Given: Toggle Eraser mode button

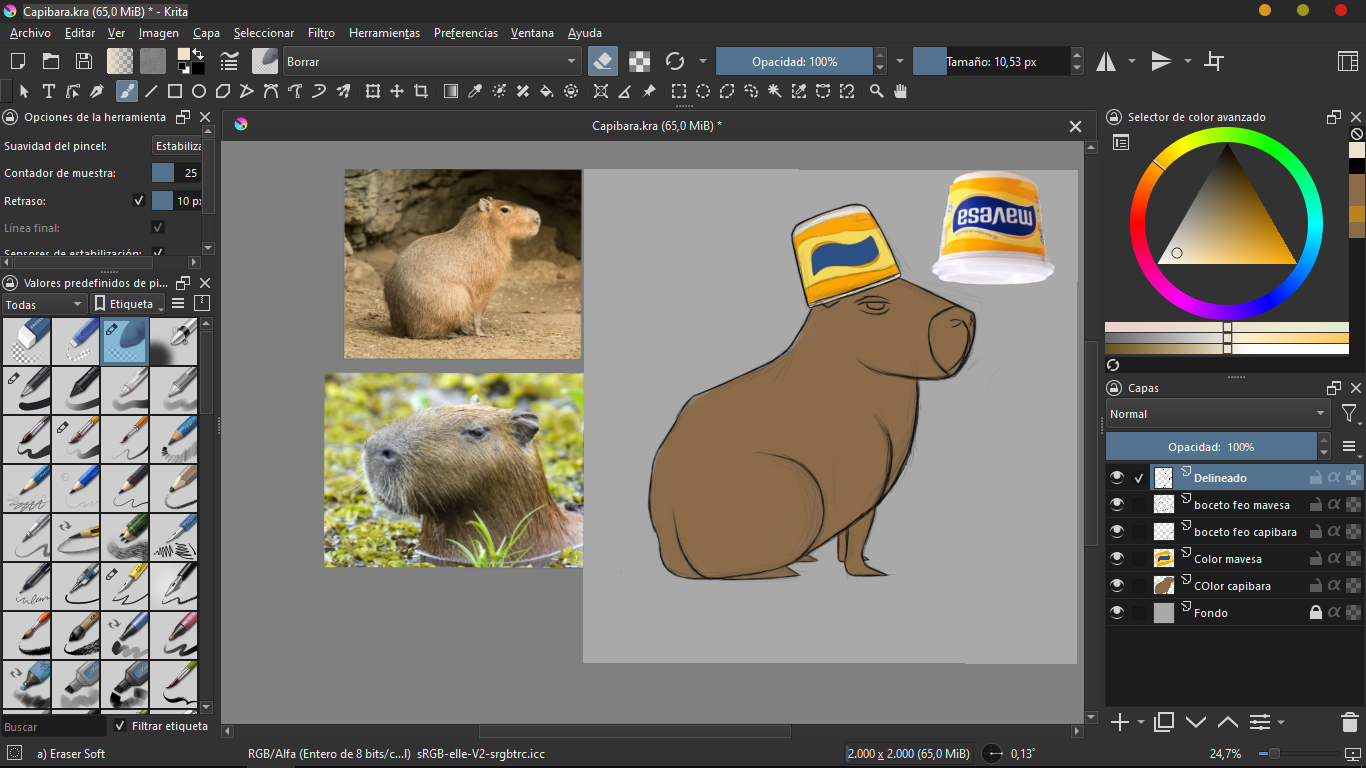Looking at the screenshot, I should (603, 61).
